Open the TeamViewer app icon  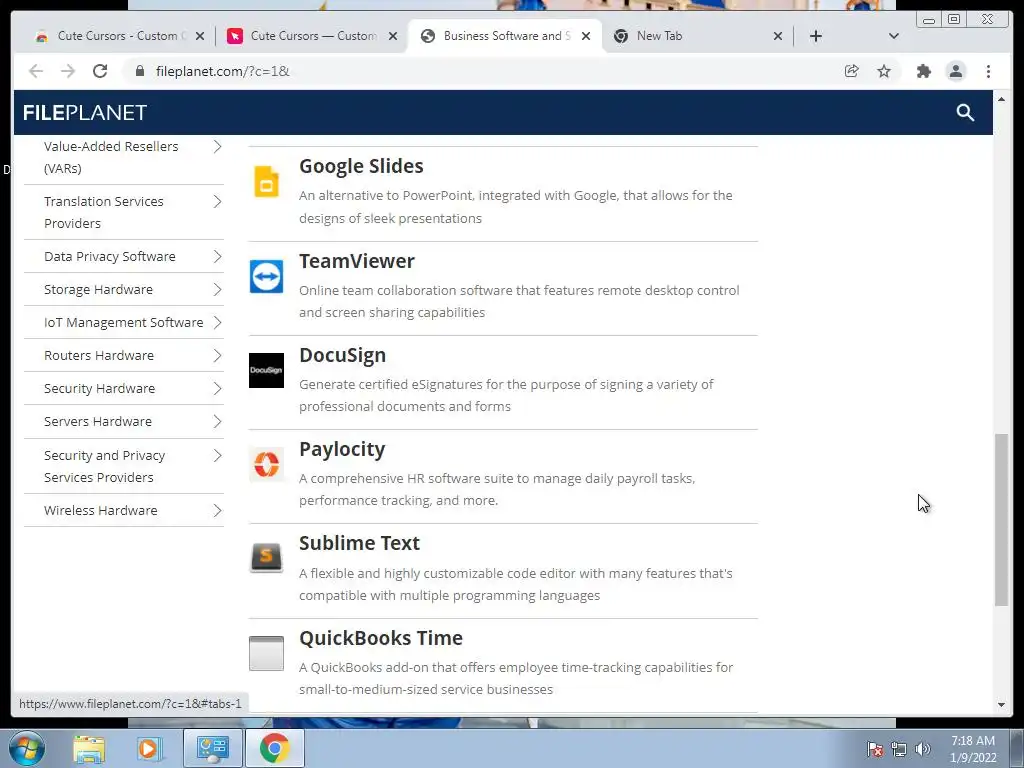pos(266,276)
